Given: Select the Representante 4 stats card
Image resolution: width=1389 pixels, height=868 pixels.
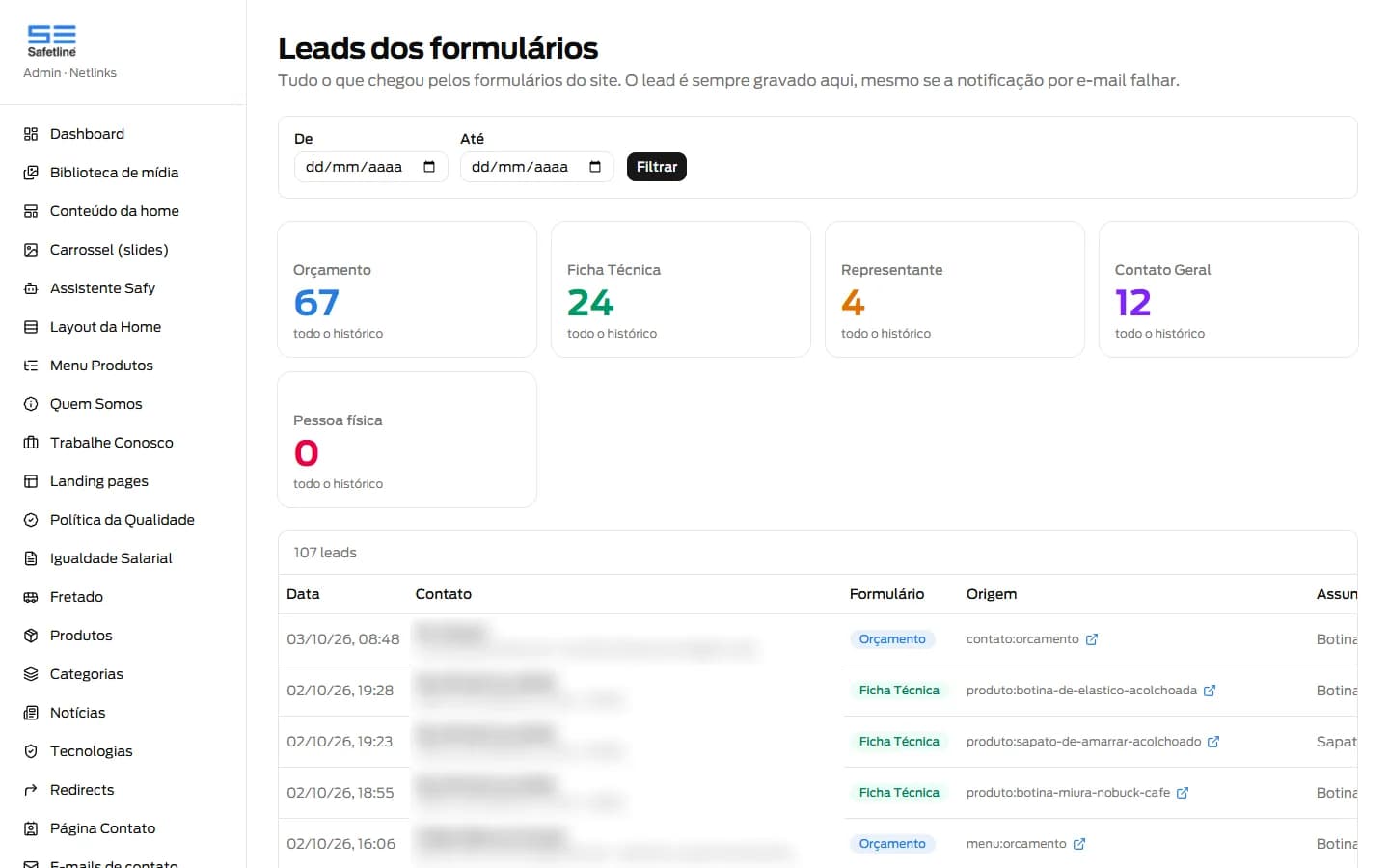Looking at the screenshot, I should point(955,289).
